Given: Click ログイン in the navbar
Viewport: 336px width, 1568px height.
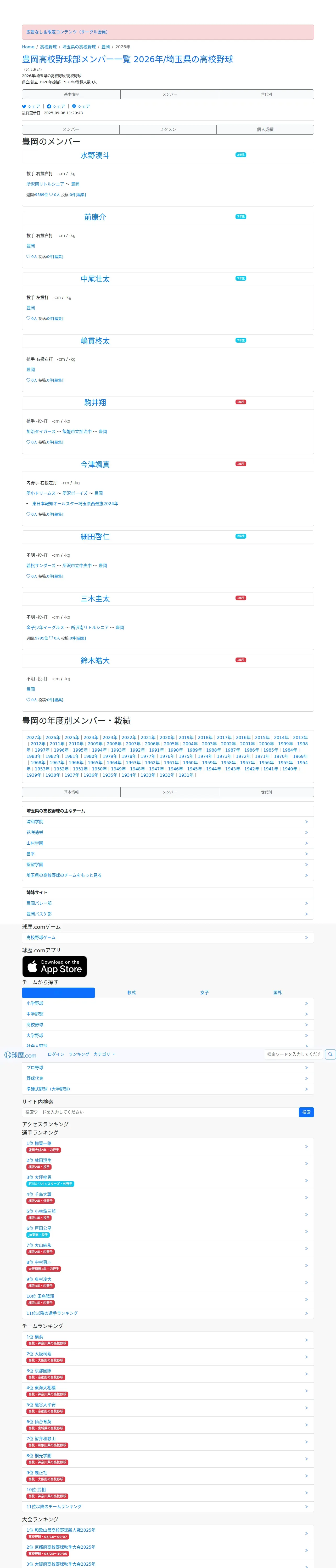Looking at the screenshot, I should (x=56, y=1054).
